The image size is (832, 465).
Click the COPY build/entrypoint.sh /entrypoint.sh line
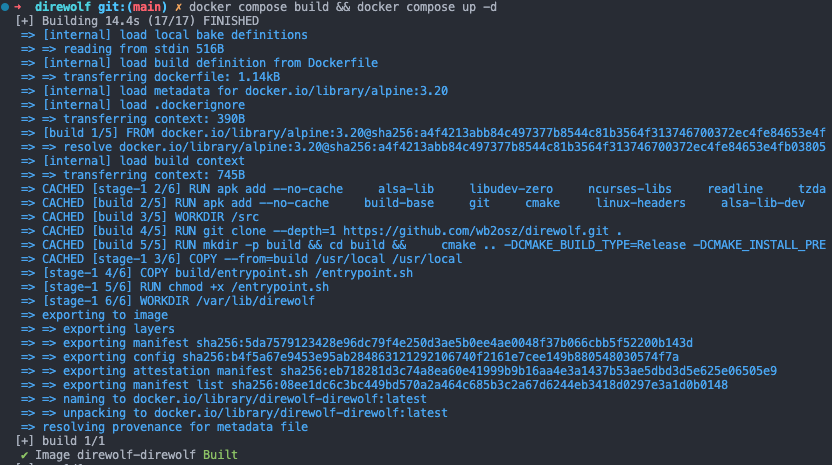coord(228,273)
